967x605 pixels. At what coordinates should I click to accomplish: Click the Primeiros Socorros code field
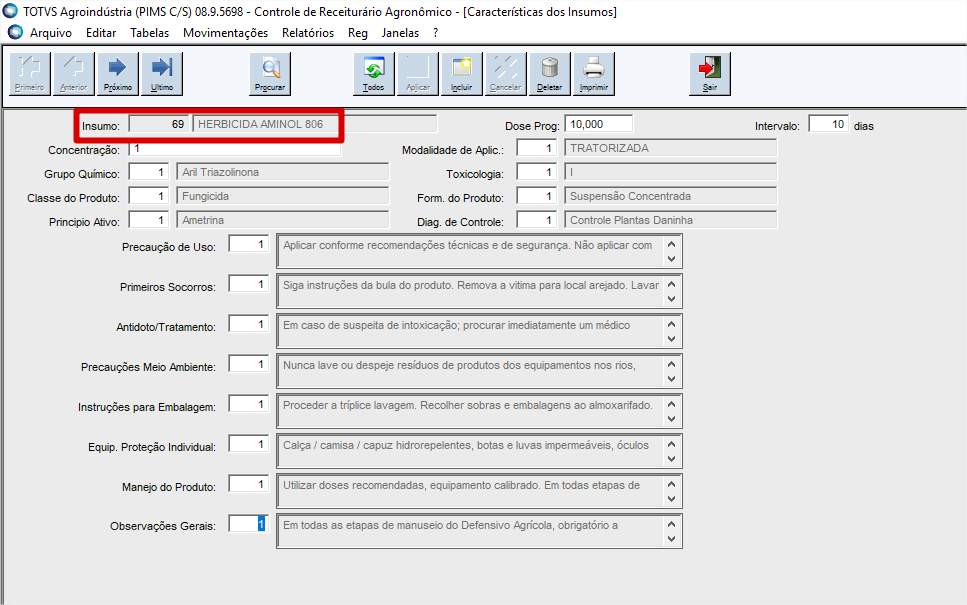pos(249,284)
